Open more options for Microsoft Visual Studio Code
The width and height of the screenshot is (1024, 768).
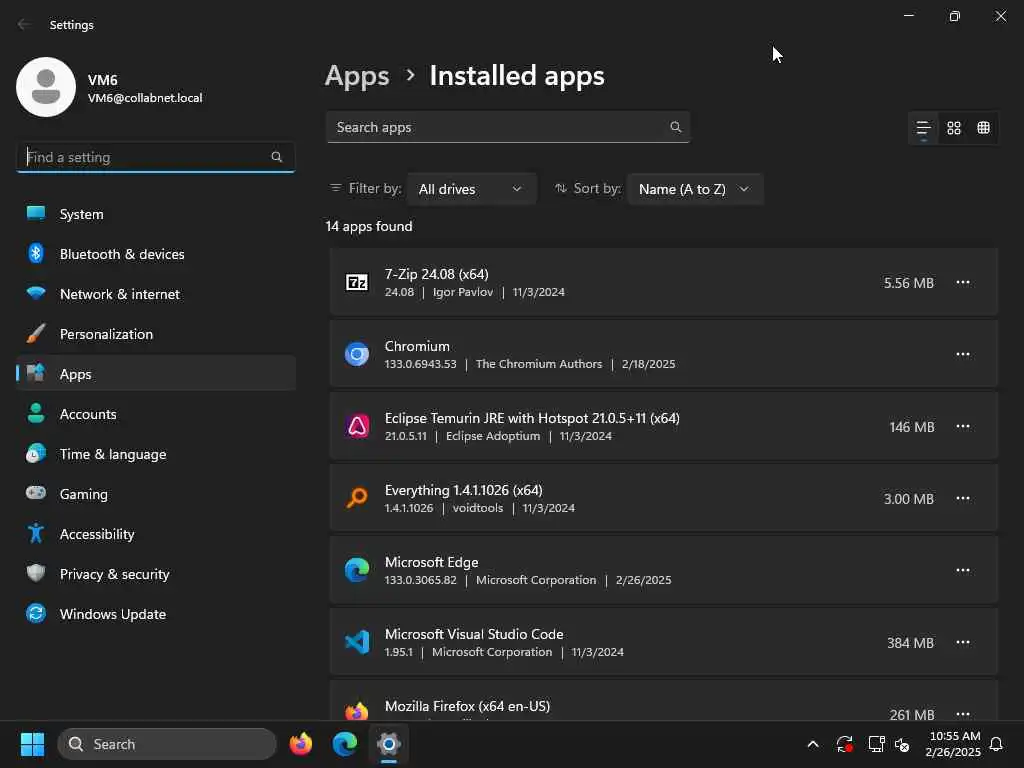tap(963, 642)
